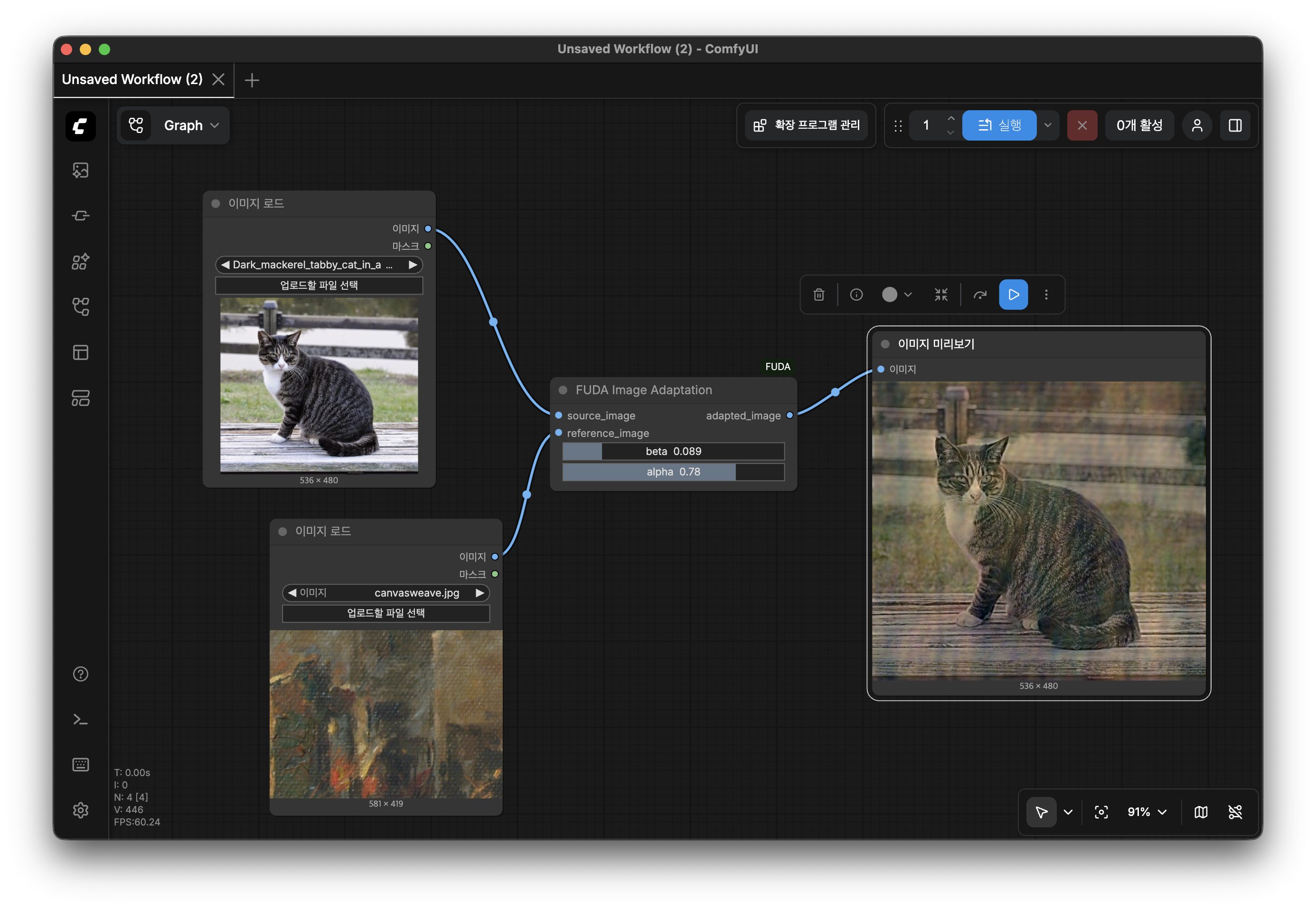Open the help icon in sidebar
1316x910 pixels.
pos(80,674)
